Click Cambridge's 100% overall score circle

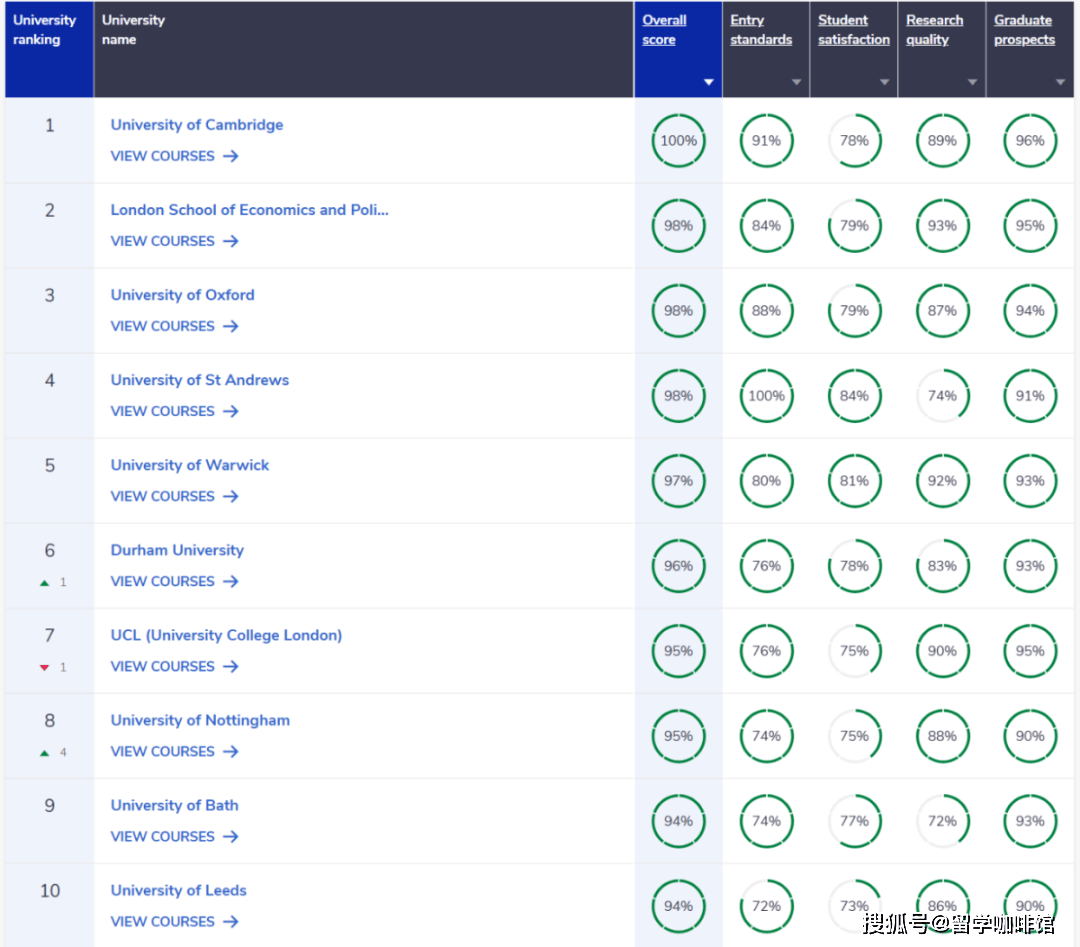pyautogui.click(x=678, y=141)
